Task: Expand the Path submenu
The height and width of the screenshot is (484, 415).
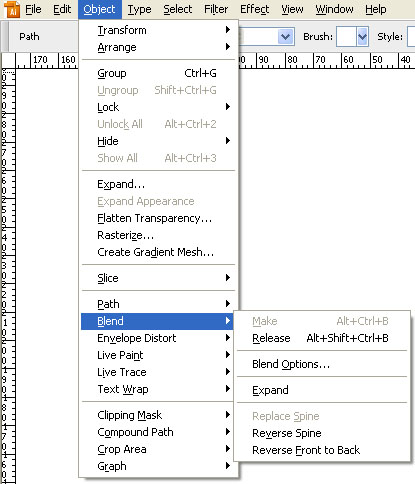Action: tap(158, 304)
